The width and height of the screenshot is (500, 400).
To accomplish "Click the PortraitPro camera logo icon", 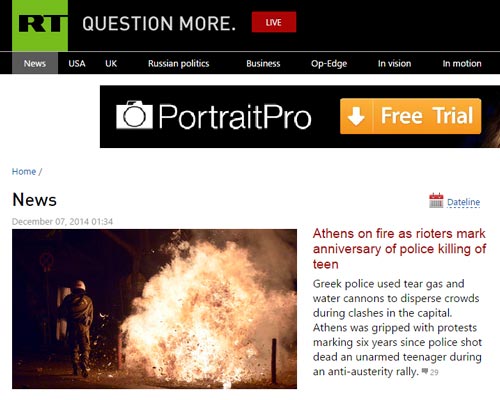I will (x=134, y=115).
